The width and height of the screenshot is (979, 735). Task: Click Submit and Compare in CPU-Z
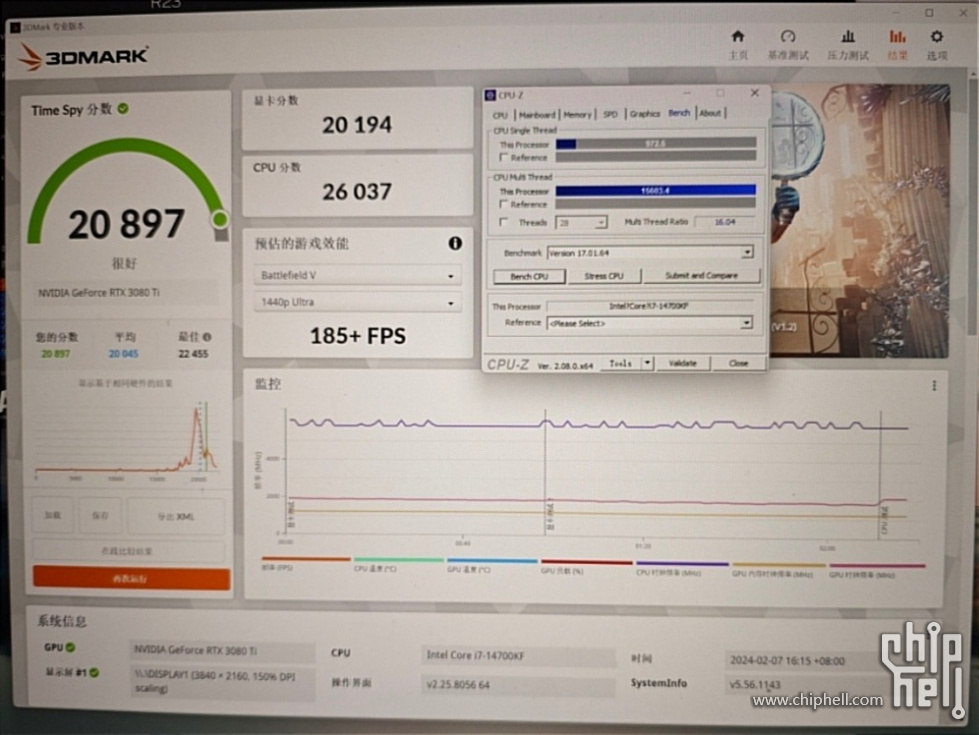(701, 275)
